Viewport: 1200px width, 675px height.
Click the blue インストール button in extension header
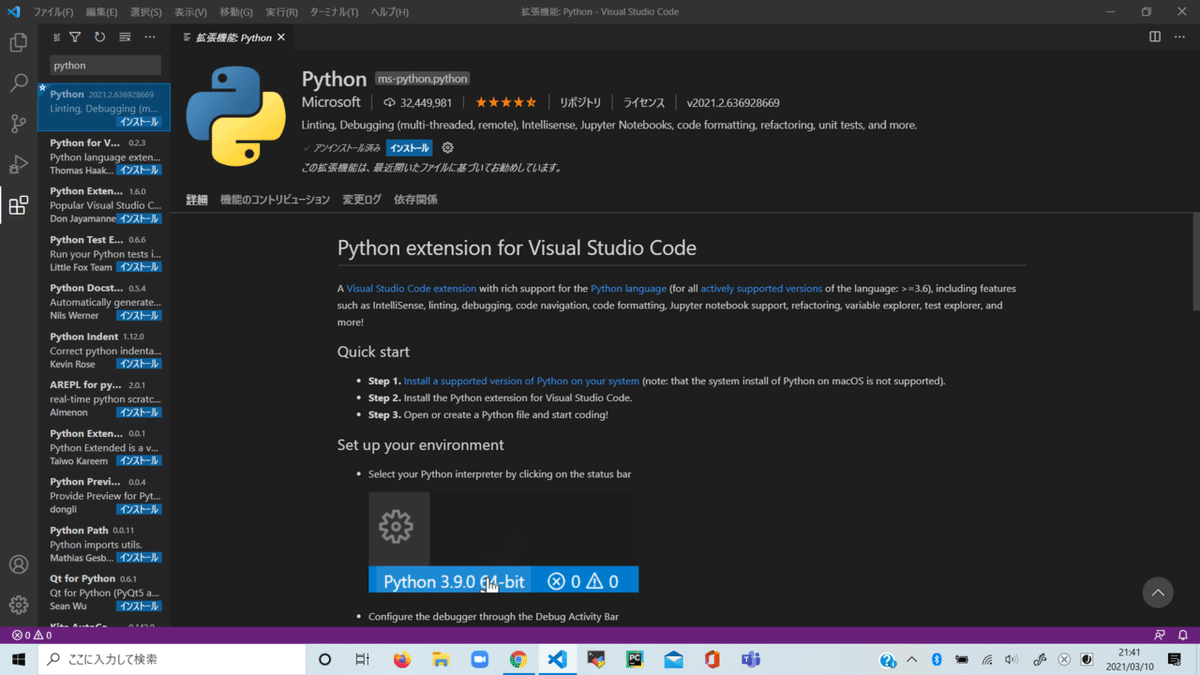coord(409,148)
